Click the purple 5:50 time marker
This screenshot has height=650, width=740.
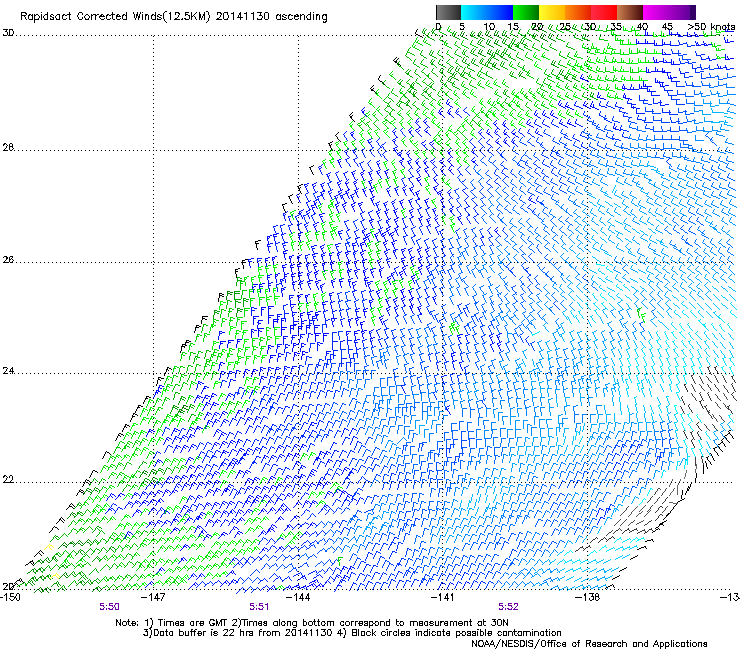pos(109,607)
